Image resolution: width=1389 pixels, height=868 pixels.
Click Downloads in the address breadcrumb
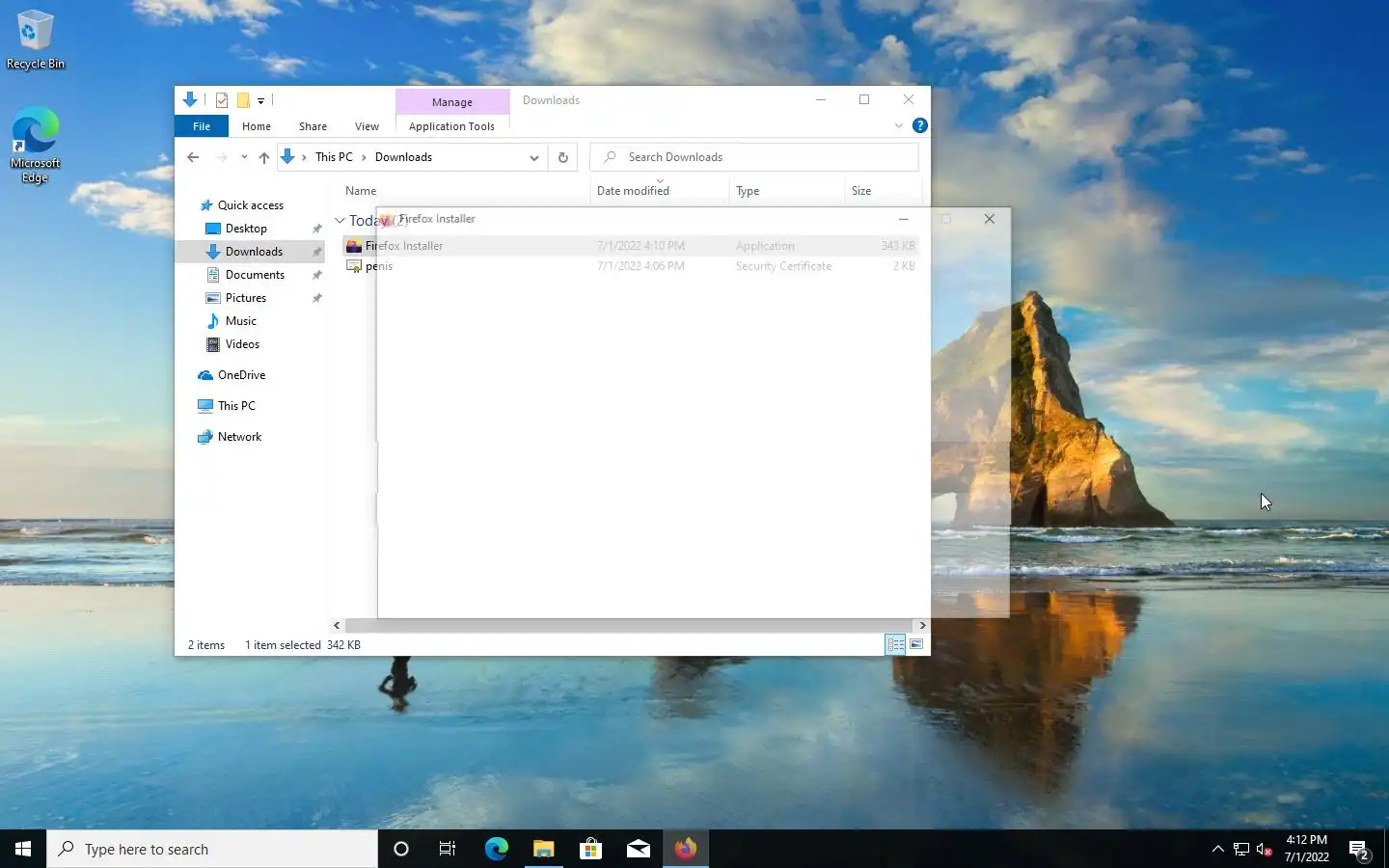pos(403,157)
